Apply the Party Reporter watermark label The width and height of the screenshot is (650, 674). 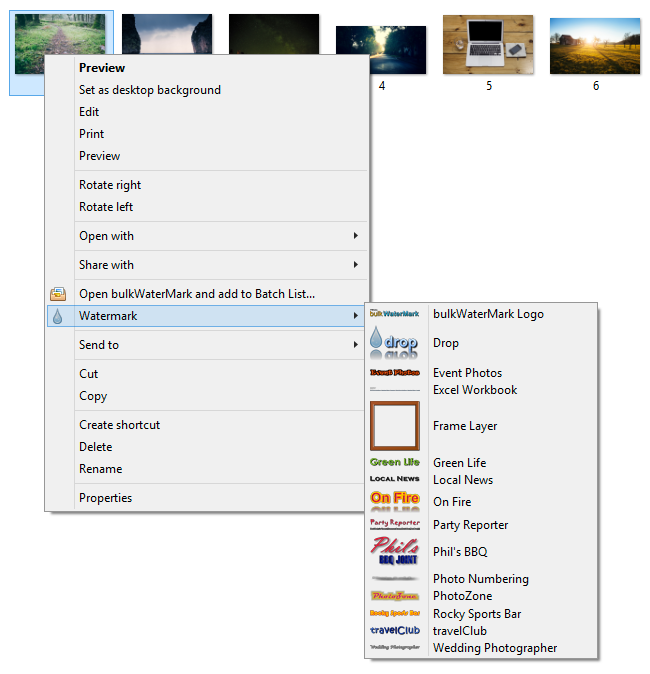pos(470,525)
